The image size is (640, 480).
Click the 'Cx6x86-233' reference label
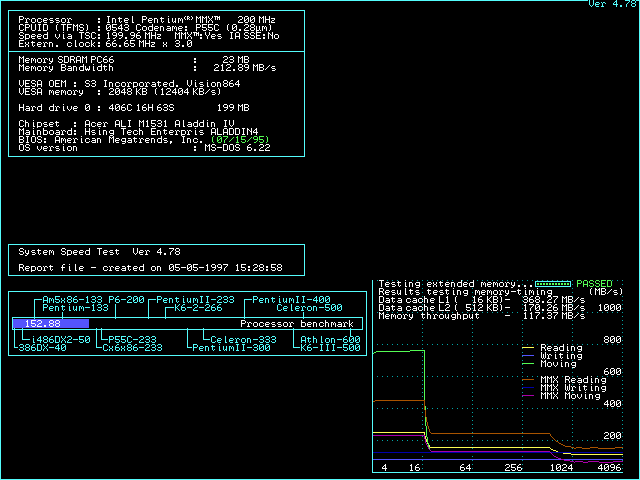132,348
